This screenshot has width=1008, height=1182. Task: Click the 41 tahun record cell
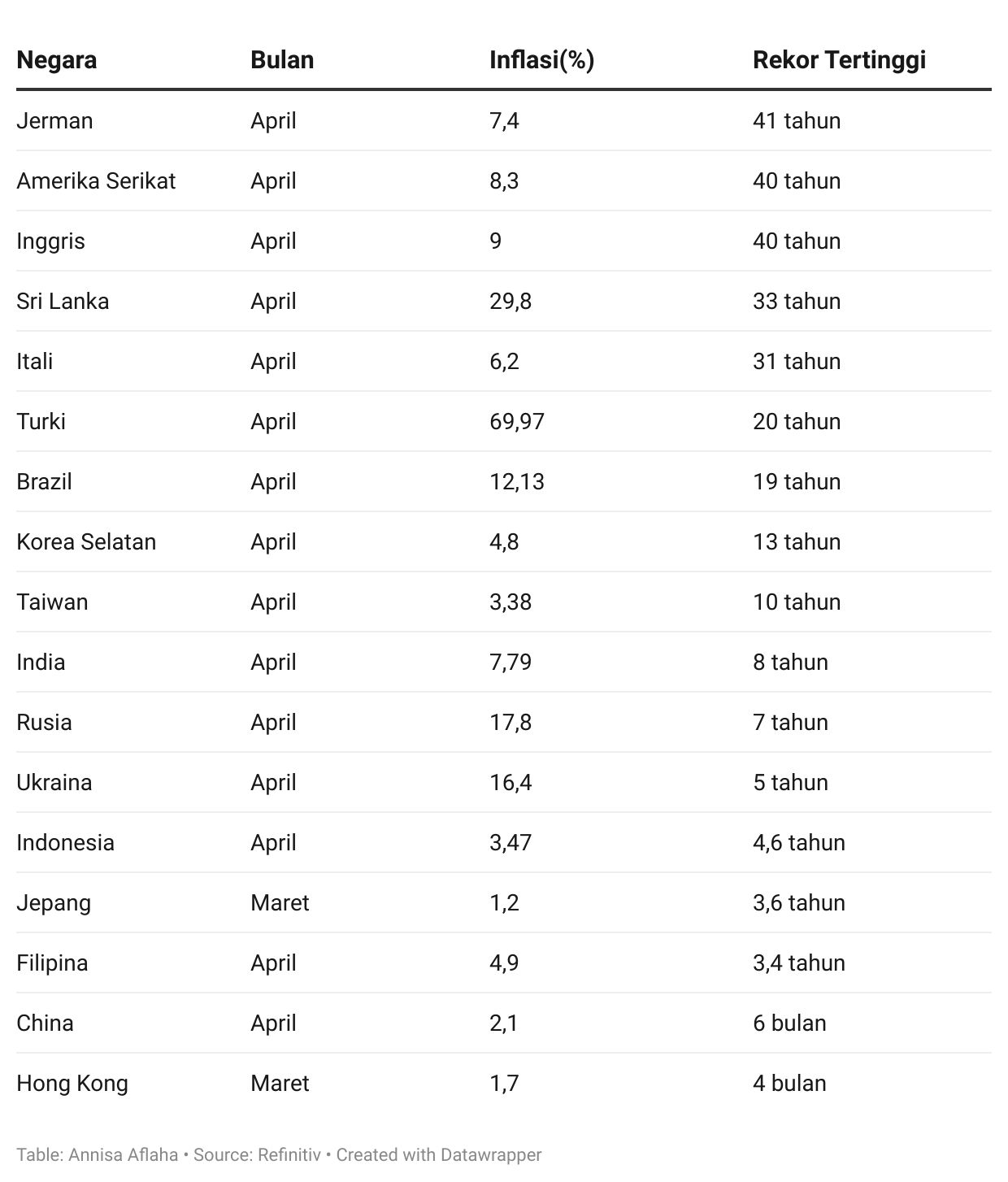pyautogui.click(x=797, y=120)
